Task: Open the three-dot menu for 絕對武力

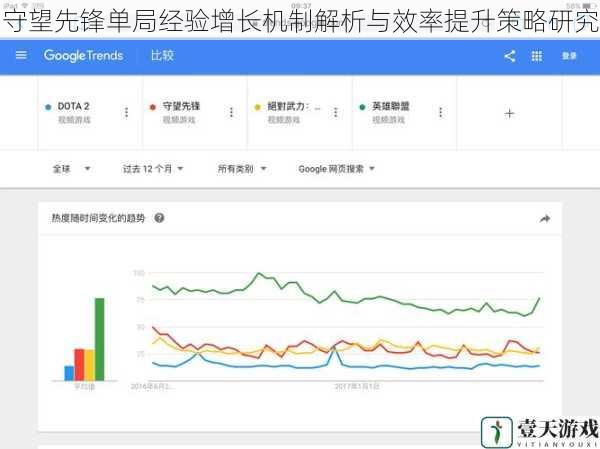Action: (336, 113)
